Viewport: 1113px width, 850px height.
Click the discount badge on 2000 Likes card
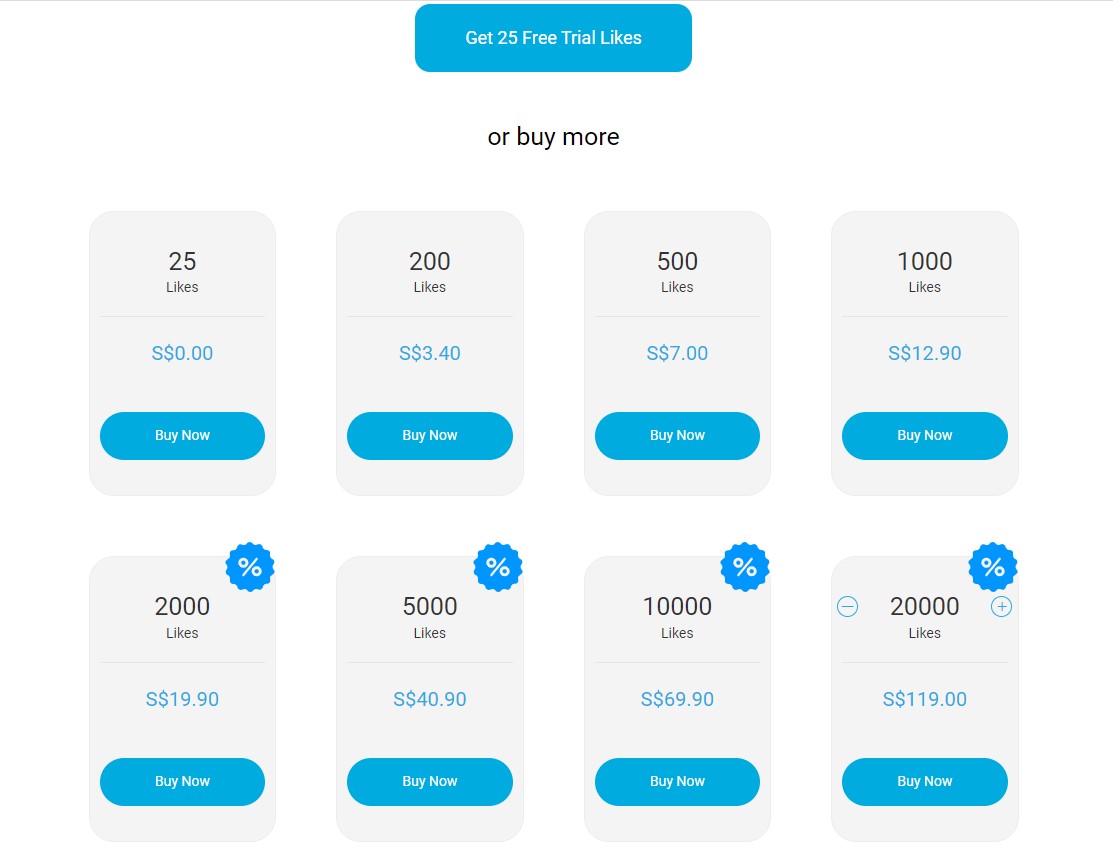[250, 567]
